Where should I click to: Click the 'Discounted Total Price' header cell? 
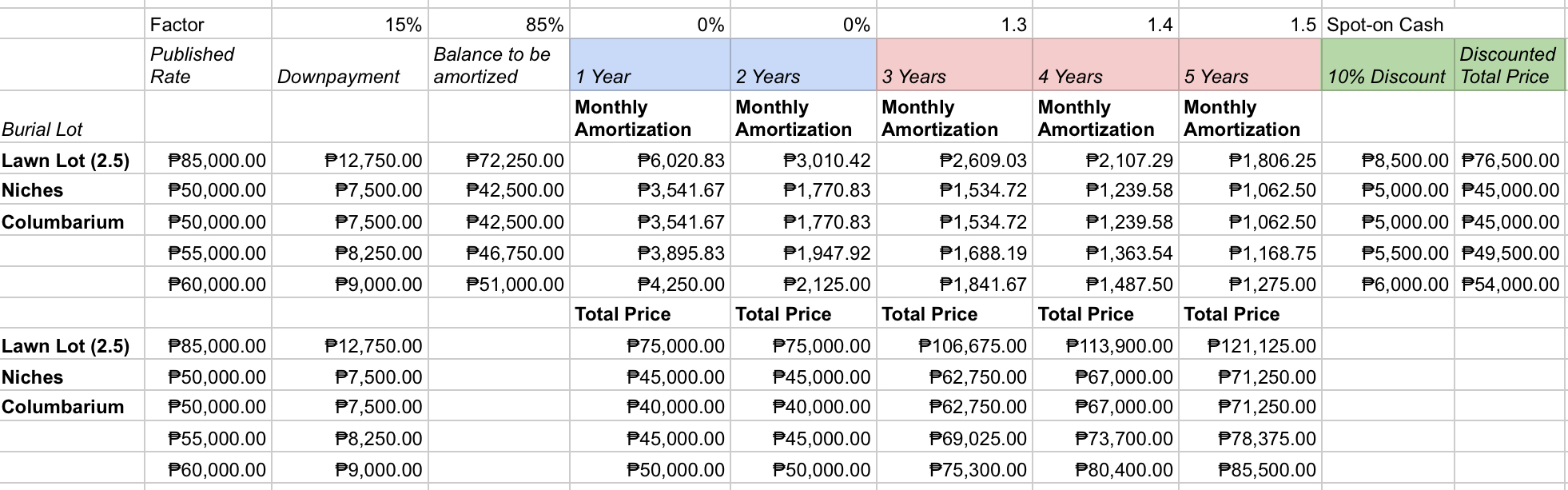[1508, 65]
